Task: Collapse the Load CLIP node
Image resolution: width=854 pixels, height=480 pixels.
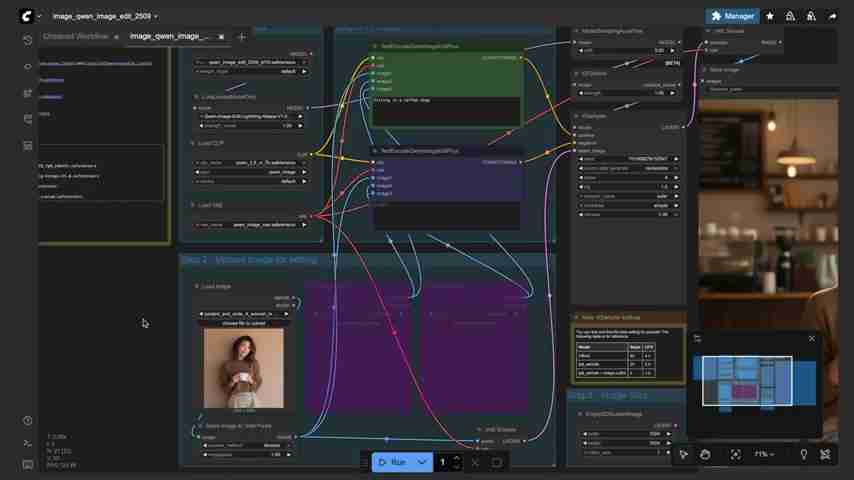Action: [192, 143]
